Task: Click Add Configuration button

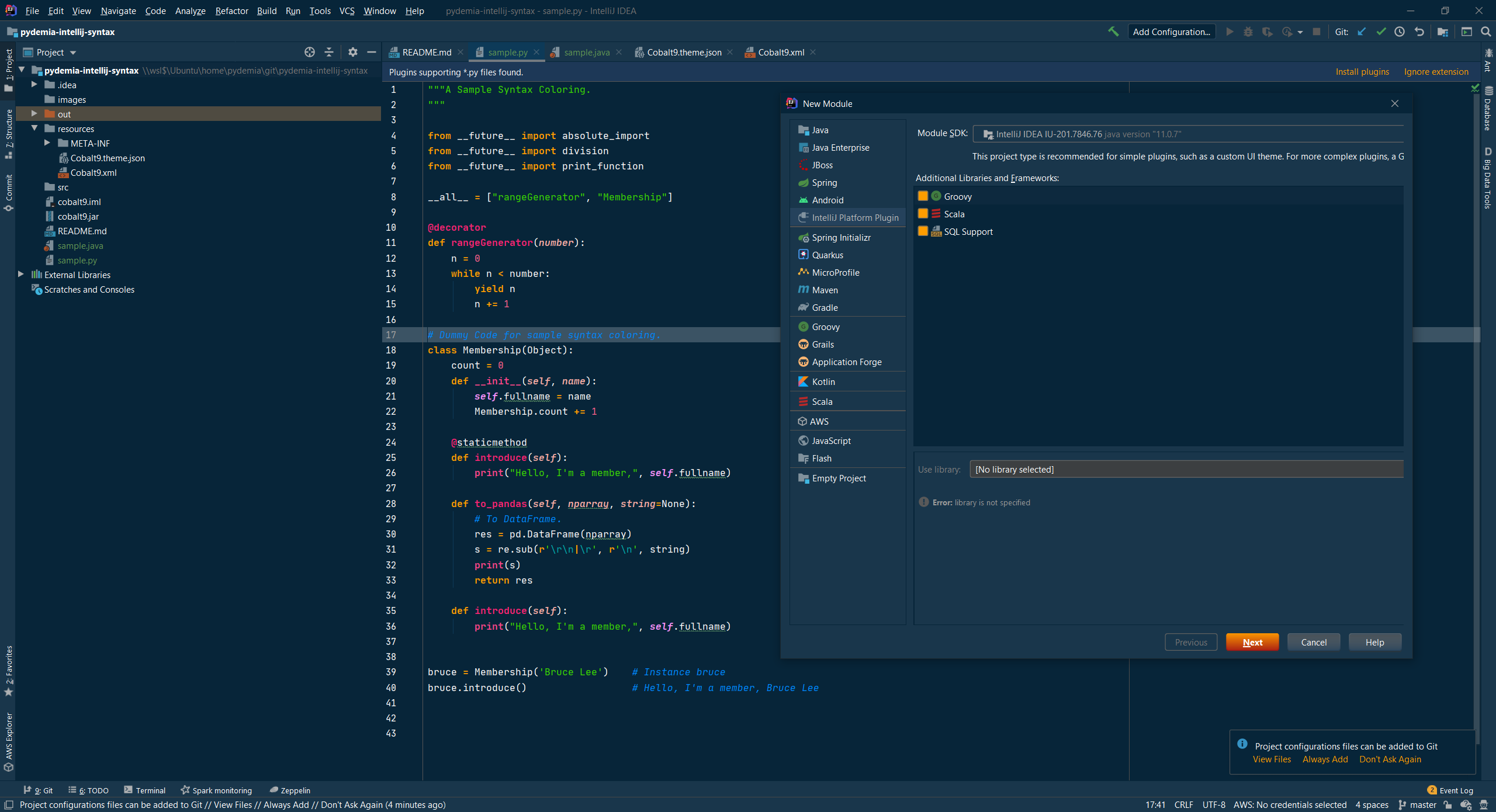Action: [x=1171, y=32]
